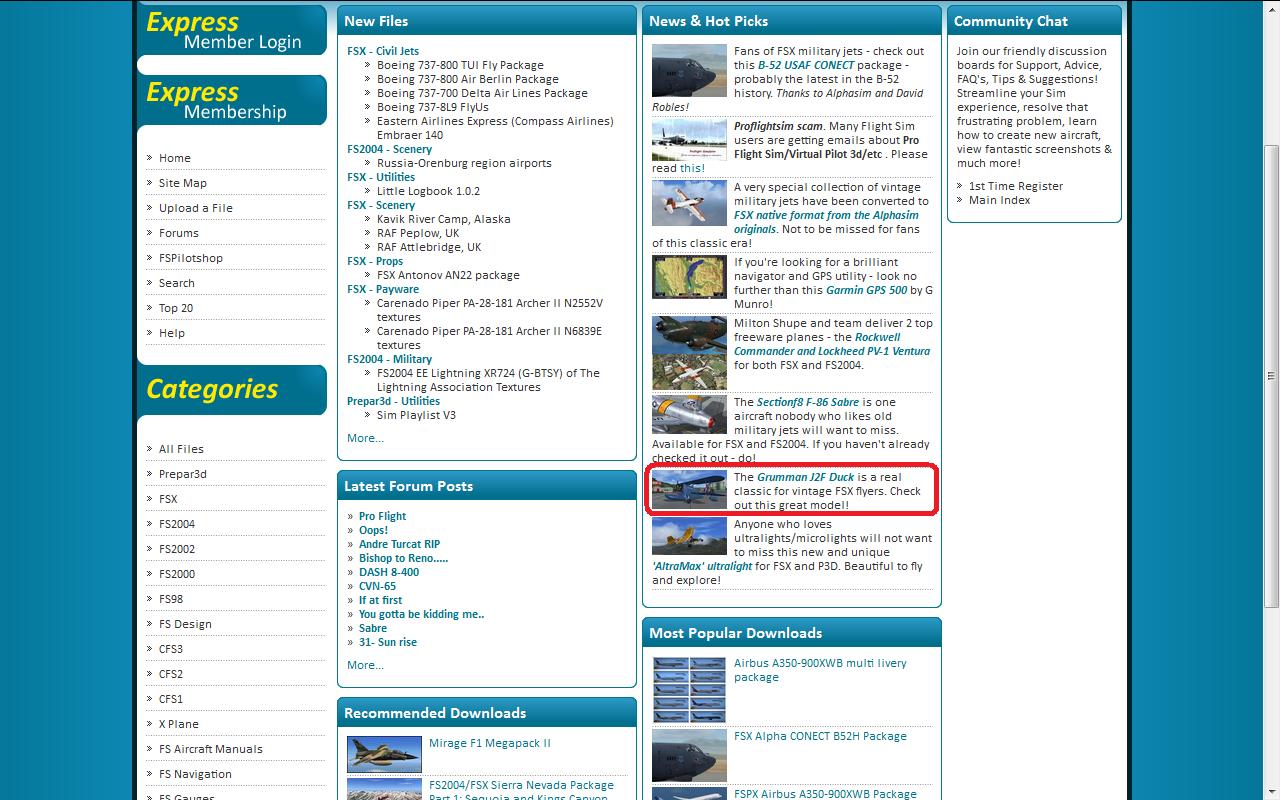
Task: Open the Proflightsim scam news thumbnail
Action: 689,141
